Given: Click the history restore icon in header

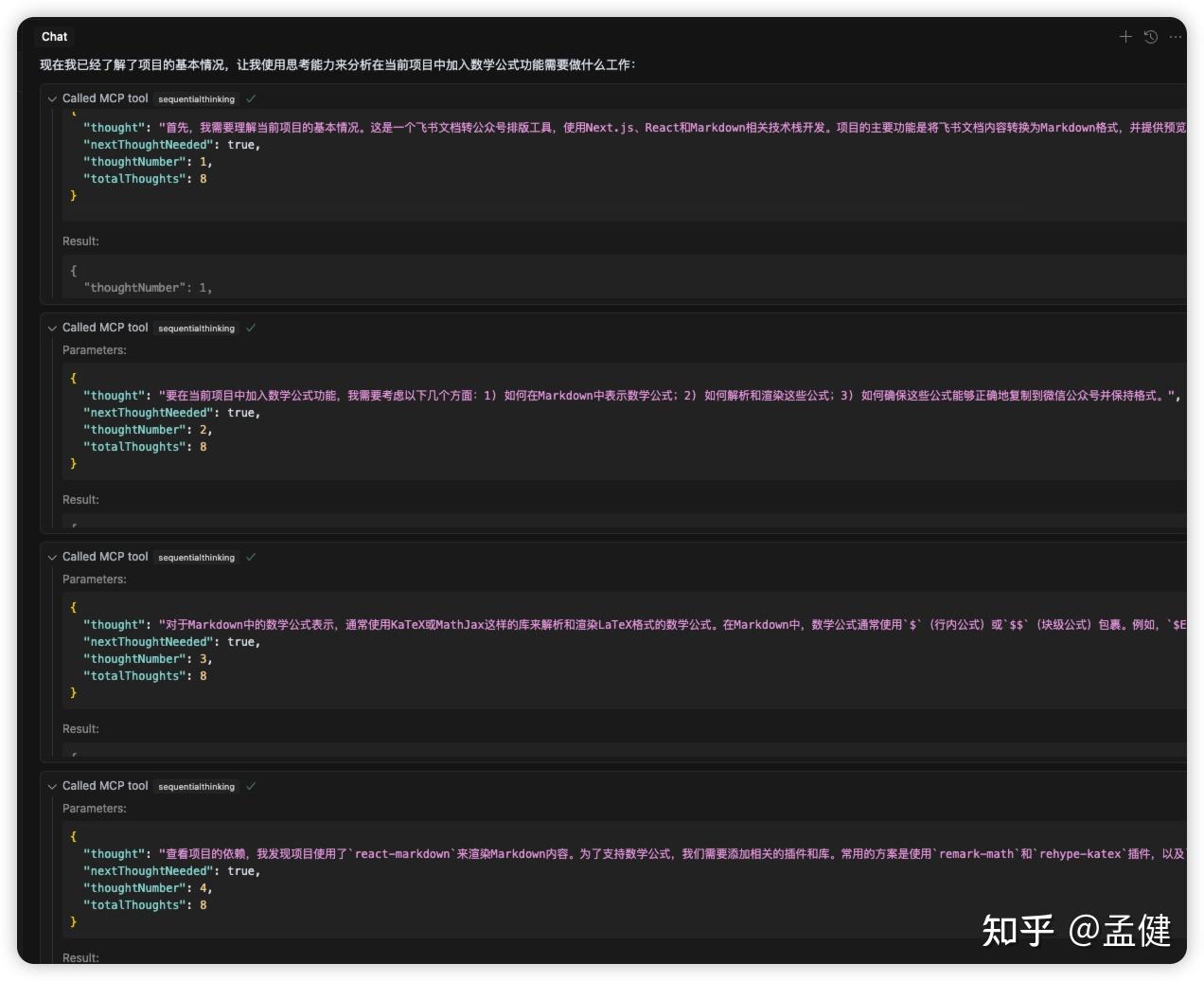Looking at the screenshot, I should click(x=1150, y=36).
